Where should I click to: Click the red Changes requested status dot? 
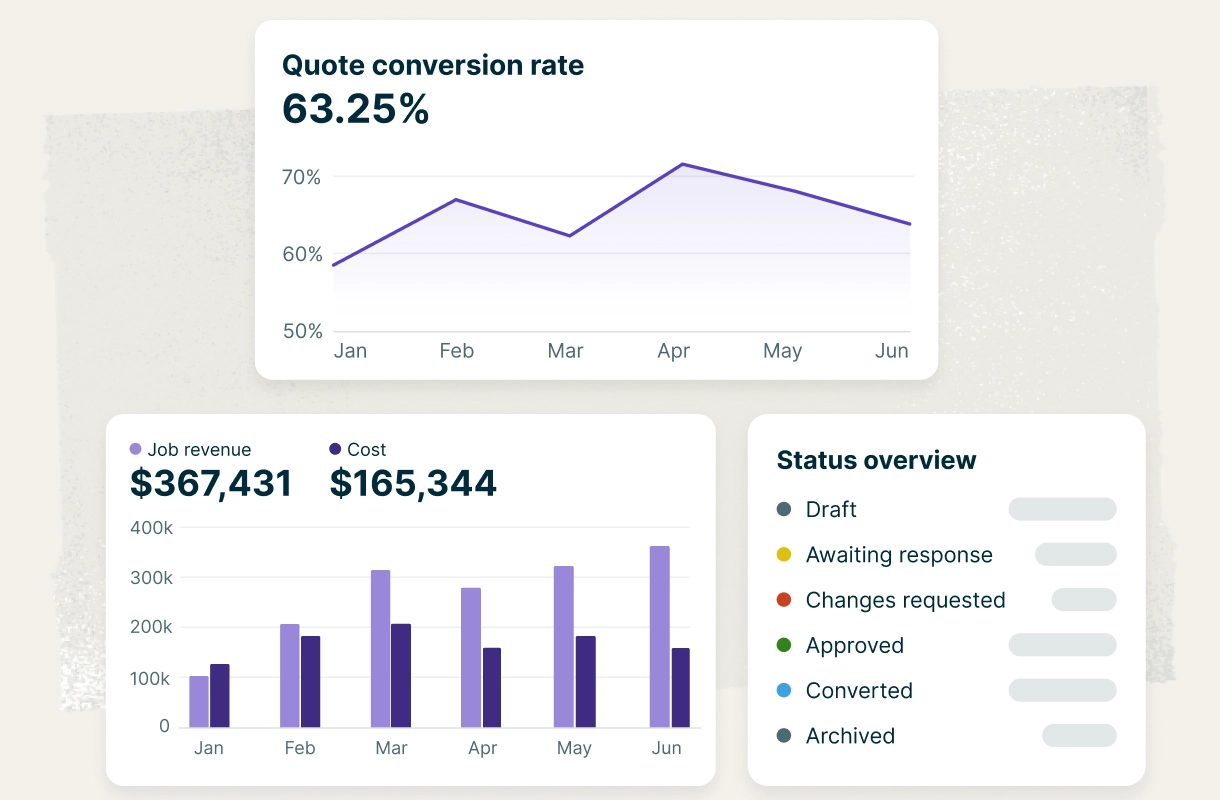tap(784, 600)
